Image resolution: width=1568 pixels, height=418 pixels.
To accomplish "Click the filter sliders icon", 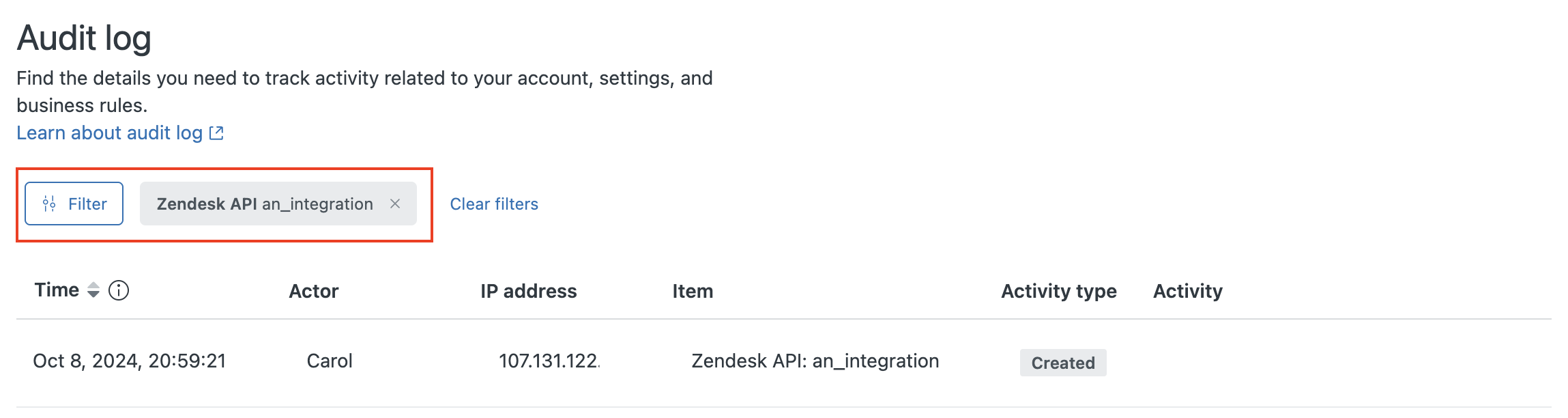I will [49, 204].
